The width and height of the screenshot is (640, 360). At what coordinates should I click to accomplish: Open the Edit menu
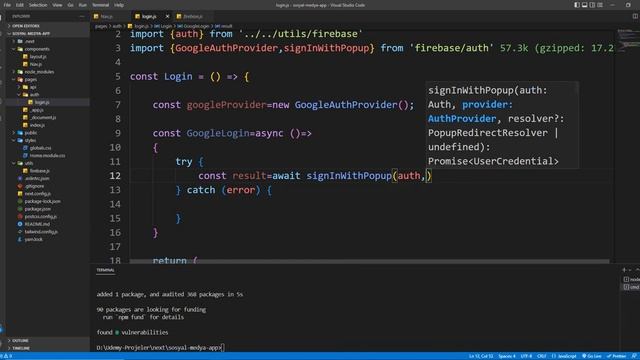point(20,5)
